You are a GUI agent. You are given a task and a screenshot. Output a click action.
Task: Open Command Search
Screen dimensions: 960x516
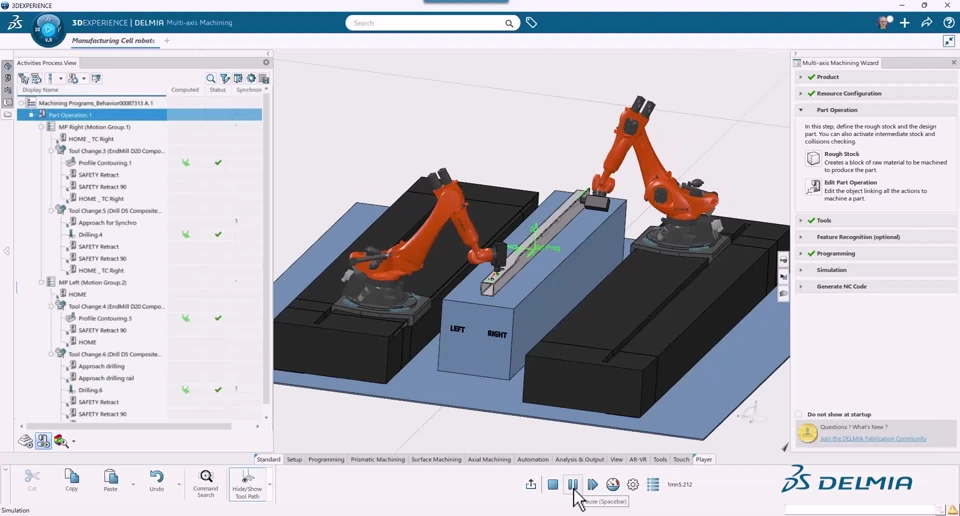pyautogui.click(x=206, y=483)
